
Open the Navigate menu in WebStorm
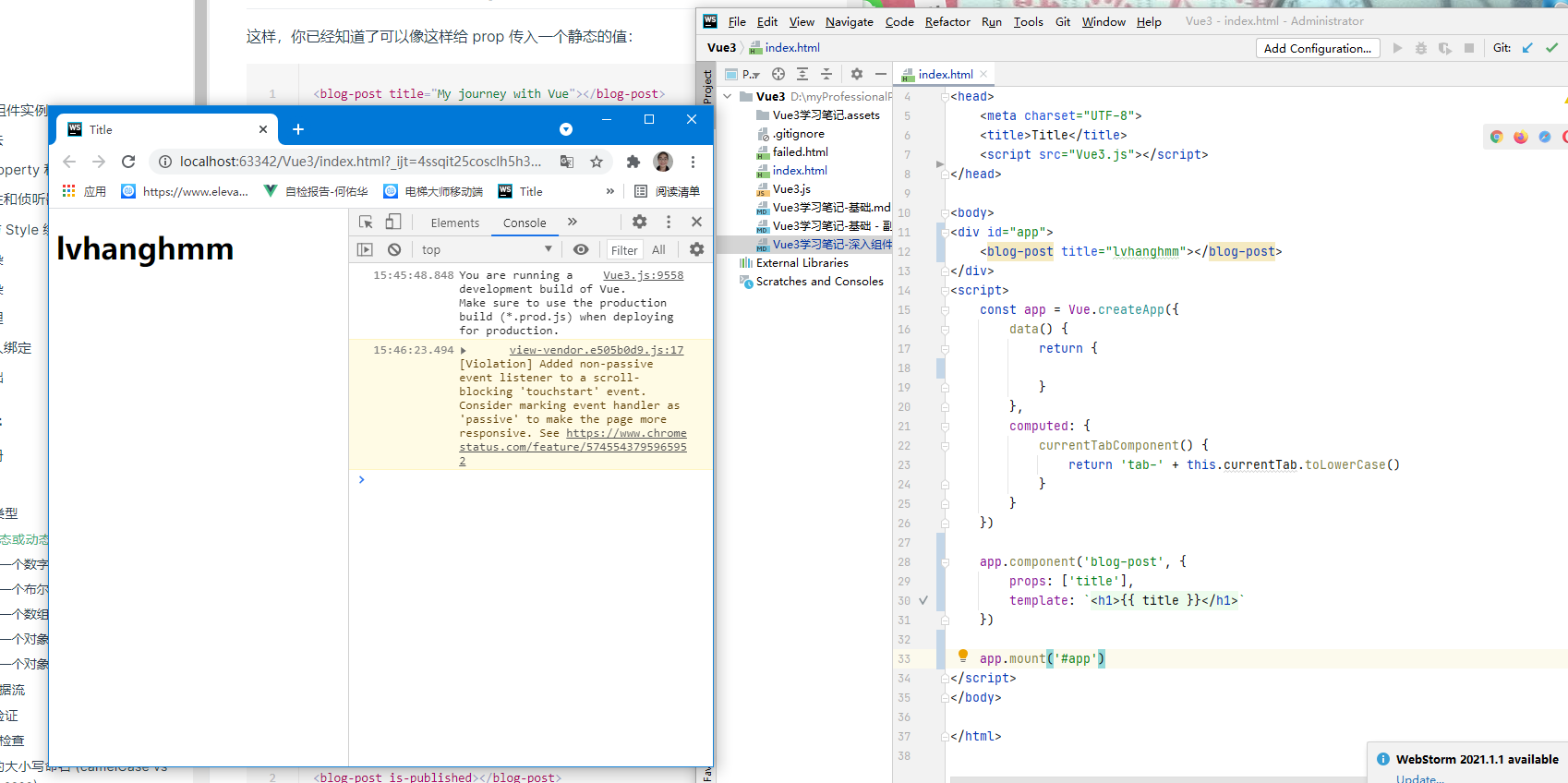850,21
